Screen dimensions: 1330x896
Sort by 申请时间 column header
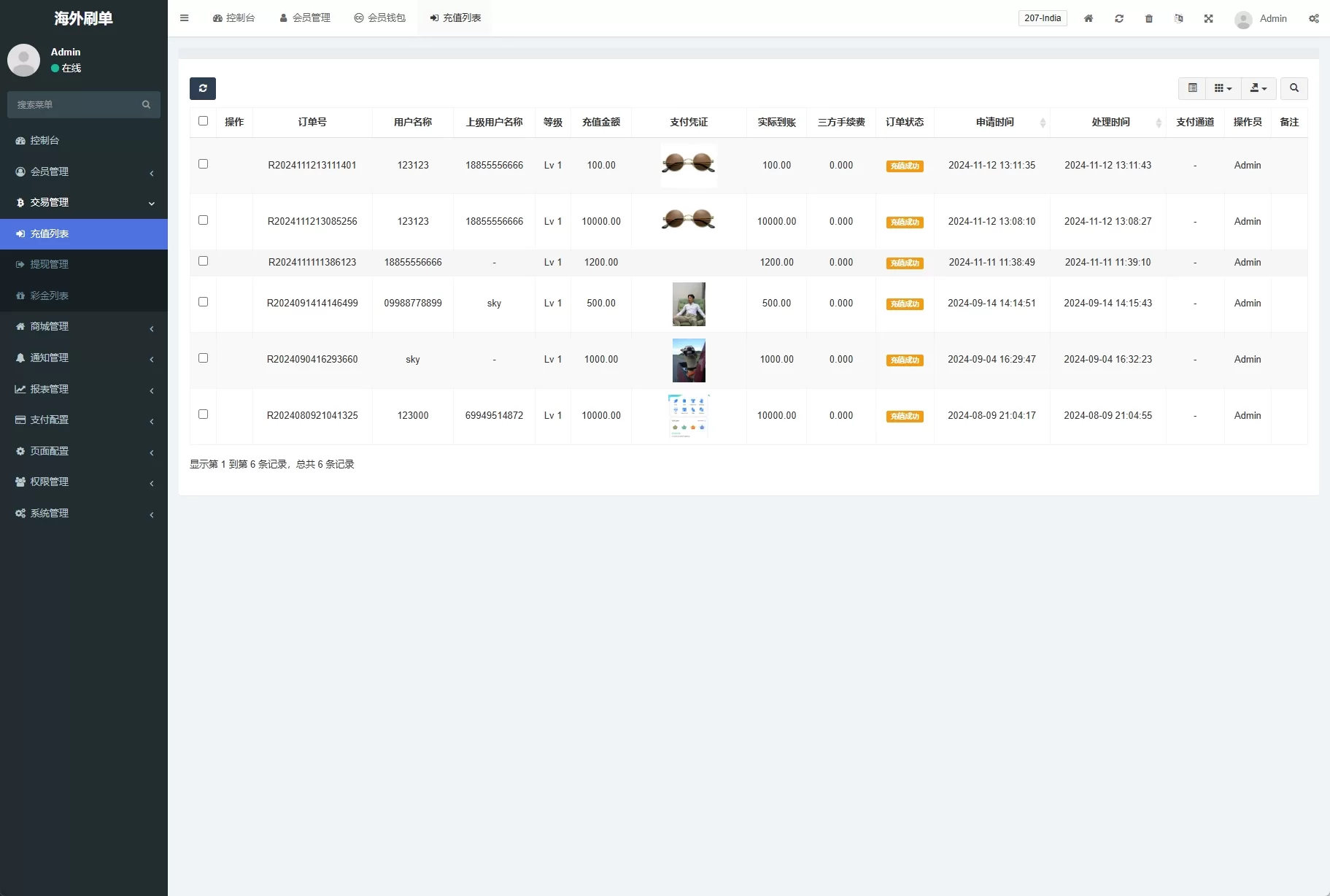994,123
